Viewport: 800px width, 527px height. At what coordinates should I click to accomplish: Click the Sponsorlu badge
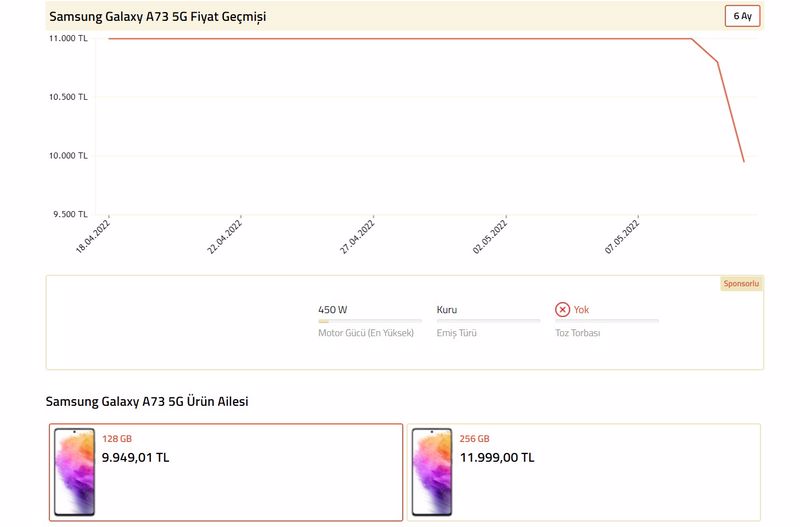741,284
